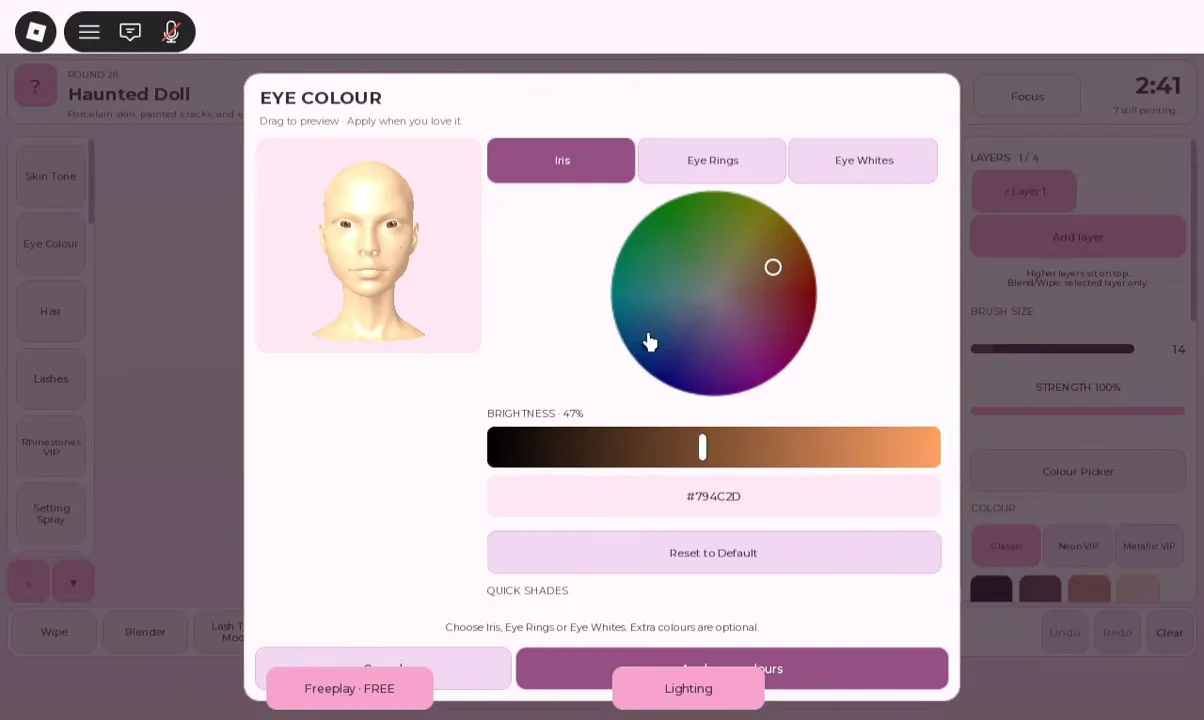Open the Roblox logo menu

click(x=36, y=32)
